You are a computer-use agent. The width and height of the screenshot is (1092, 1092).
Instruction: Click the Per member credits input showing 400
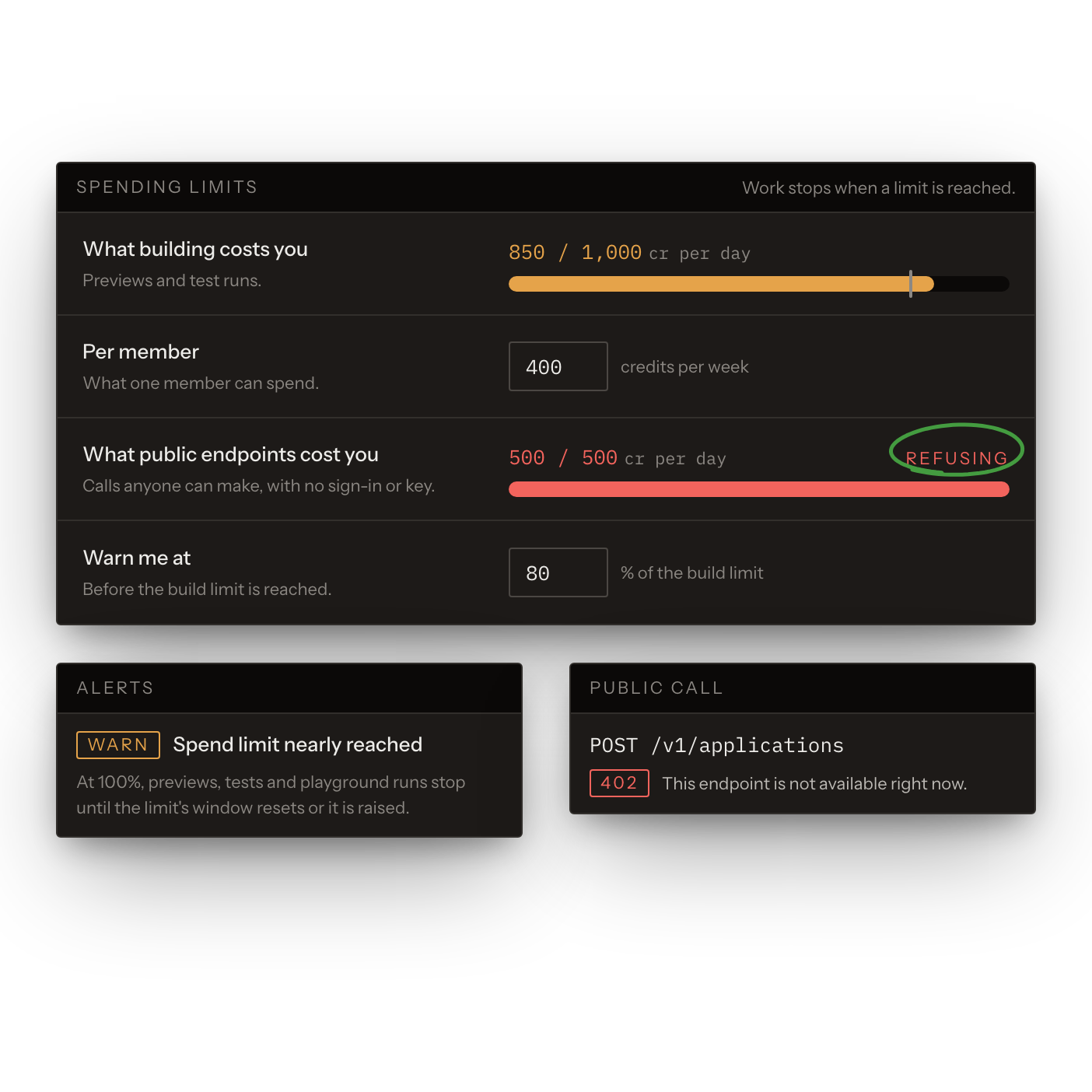tap(558, 366)
